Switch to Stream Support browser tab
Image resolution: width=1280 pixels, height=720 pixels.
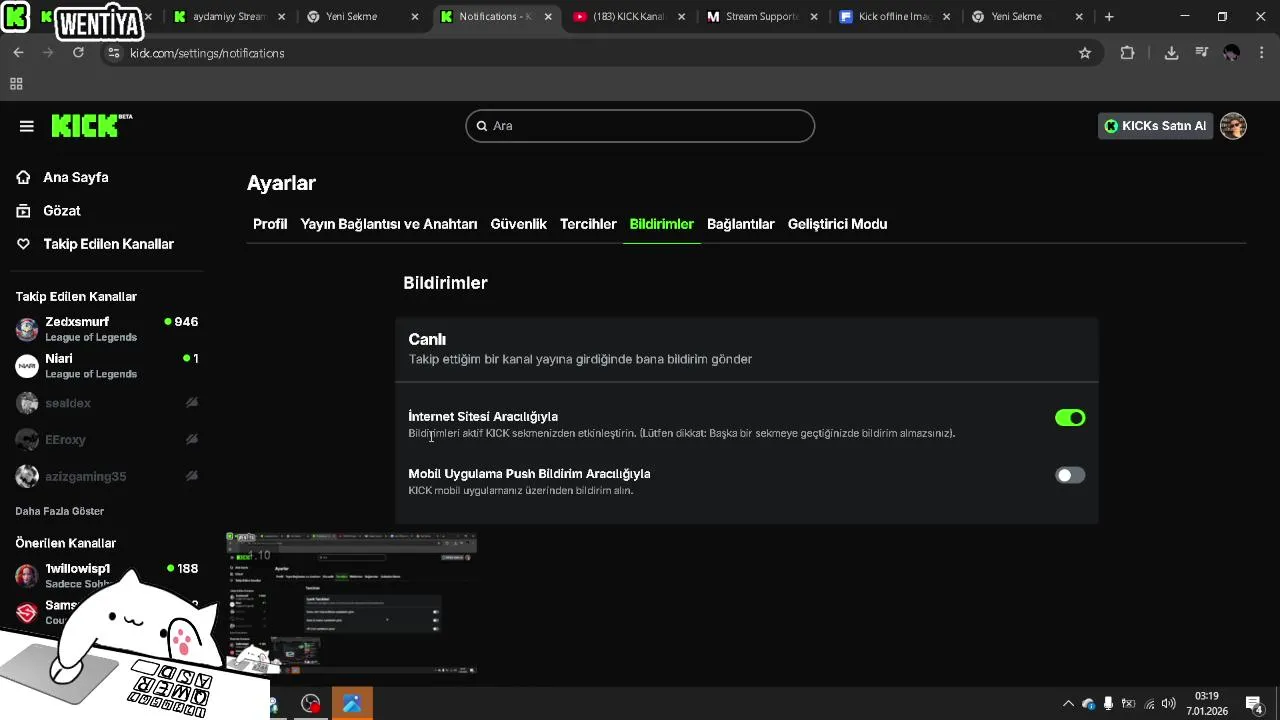click(x=763, y=16)
